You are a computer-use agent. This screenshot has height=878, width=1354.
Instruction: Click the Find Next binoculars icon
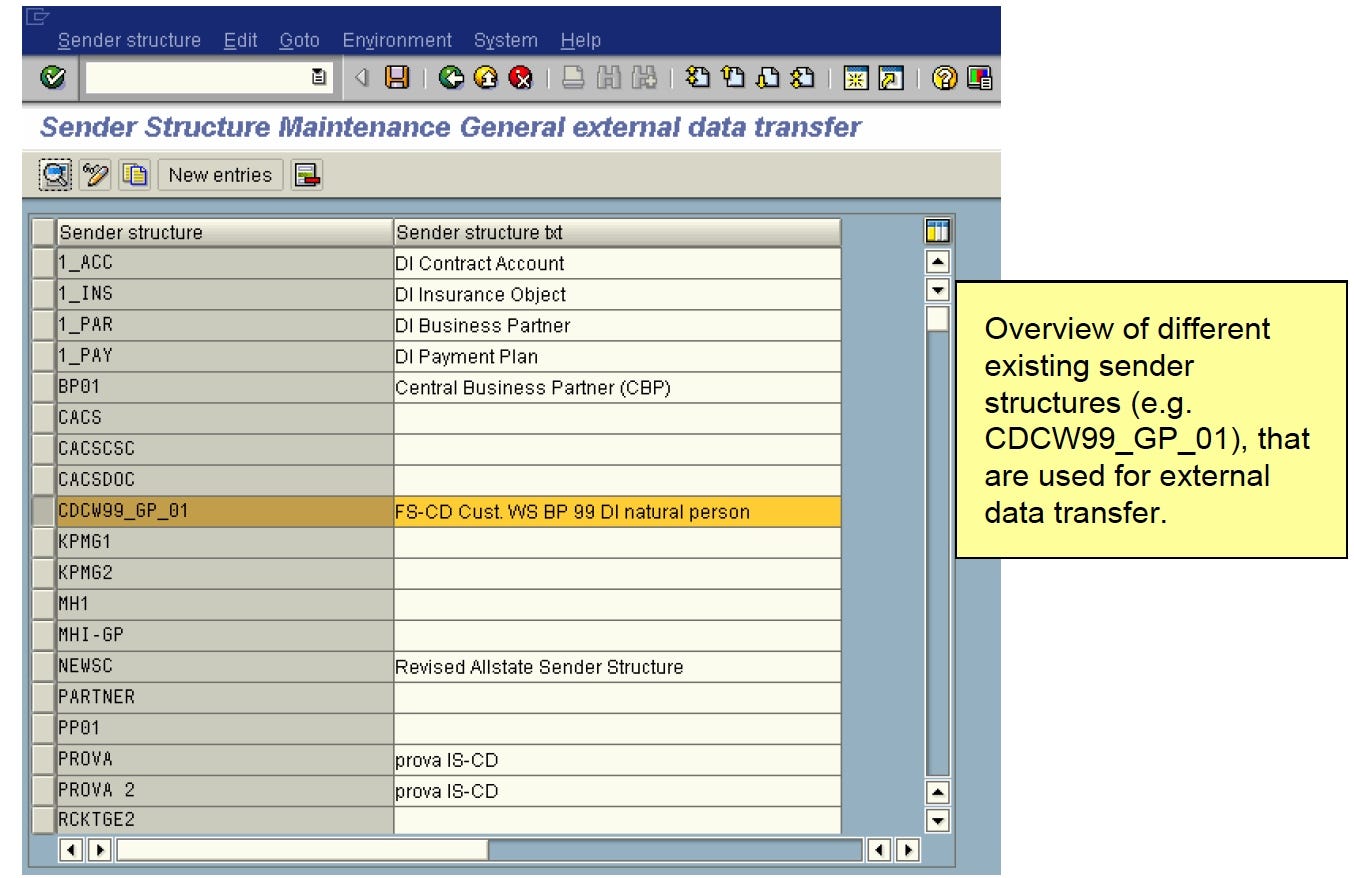pos(643,78)
